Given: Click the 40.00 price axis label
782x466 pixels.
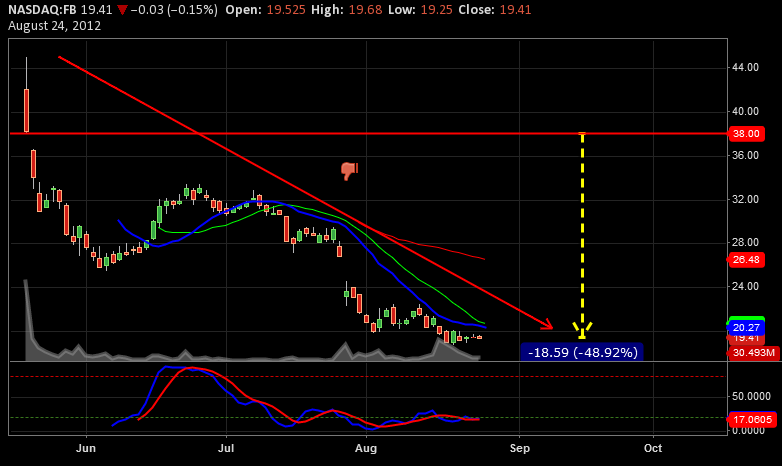Looking at the screenshot, I should tap(745, 111).
